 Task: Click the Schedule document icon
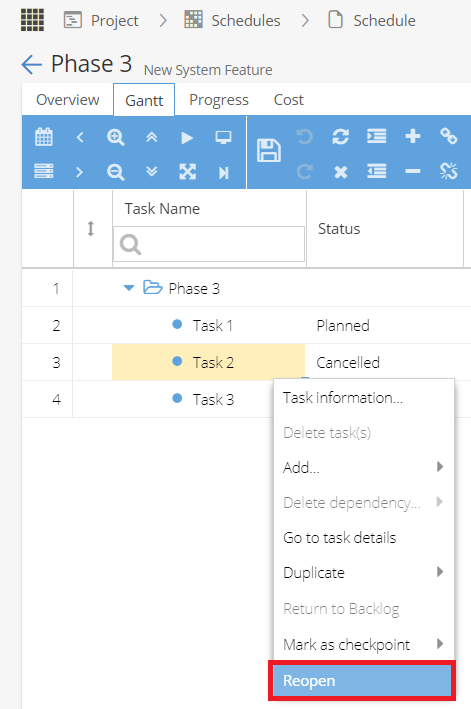335,20
